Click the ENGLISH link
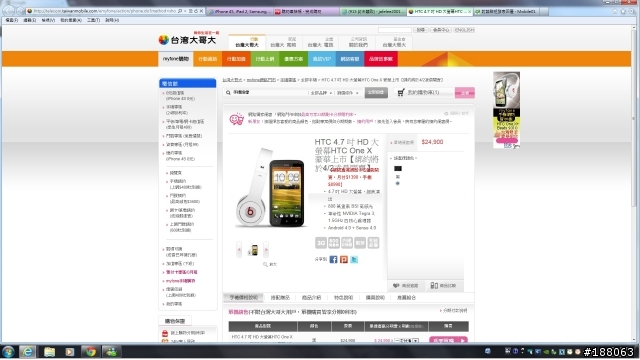Viewport: 640px width, 360px height. point(464,30)
